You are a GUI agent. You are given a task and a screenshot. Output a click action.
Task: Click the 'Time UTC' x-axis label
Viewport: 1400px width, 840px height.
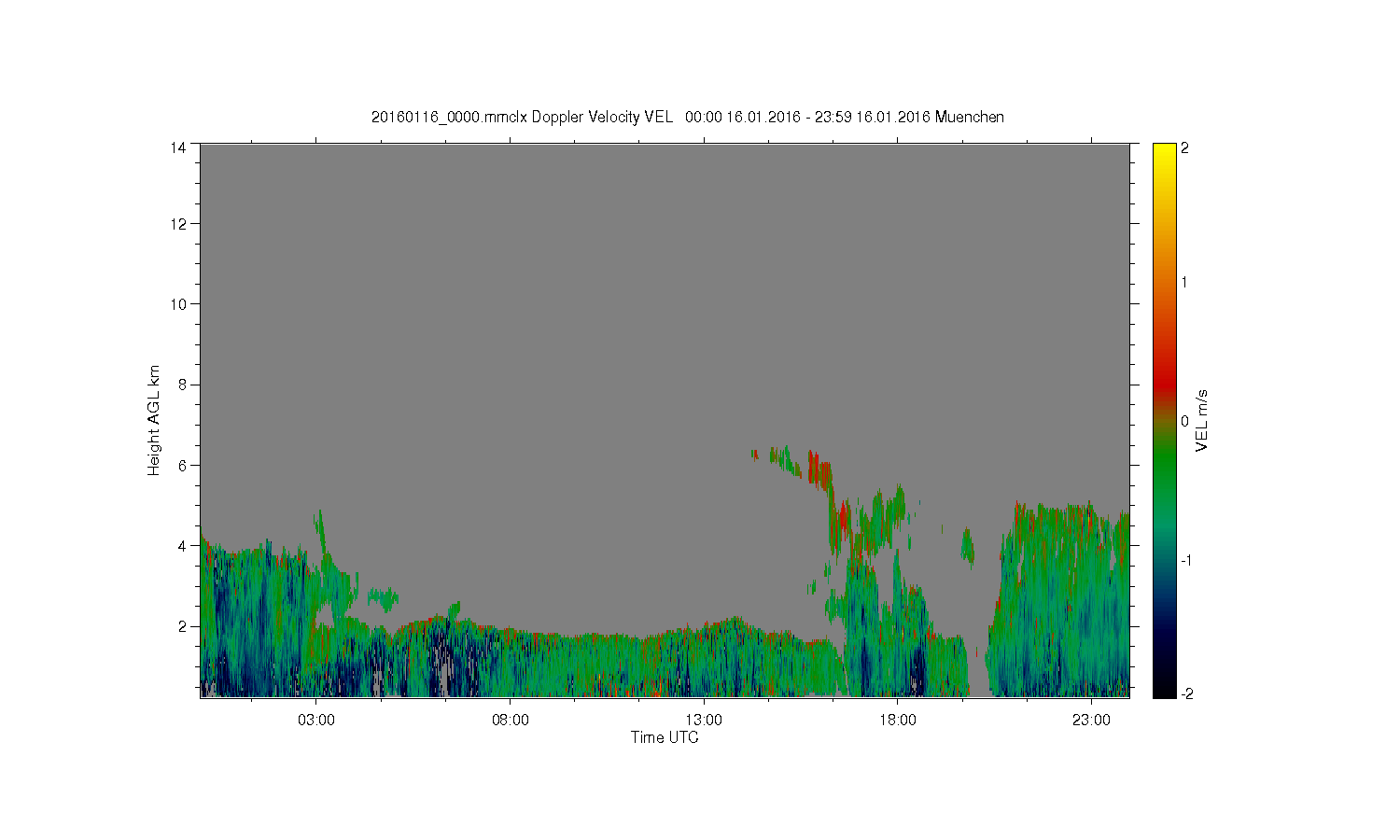click(x=665, y=737)
